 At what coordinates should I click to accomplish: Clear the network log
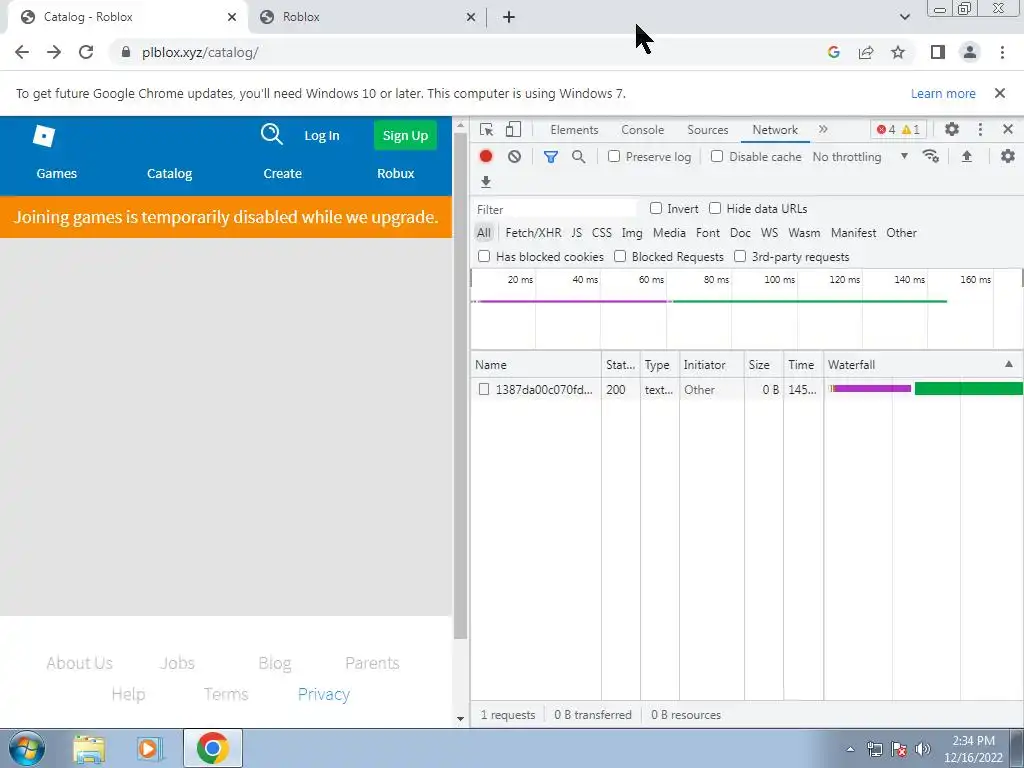pyautogui.click(x=515, y=157)
